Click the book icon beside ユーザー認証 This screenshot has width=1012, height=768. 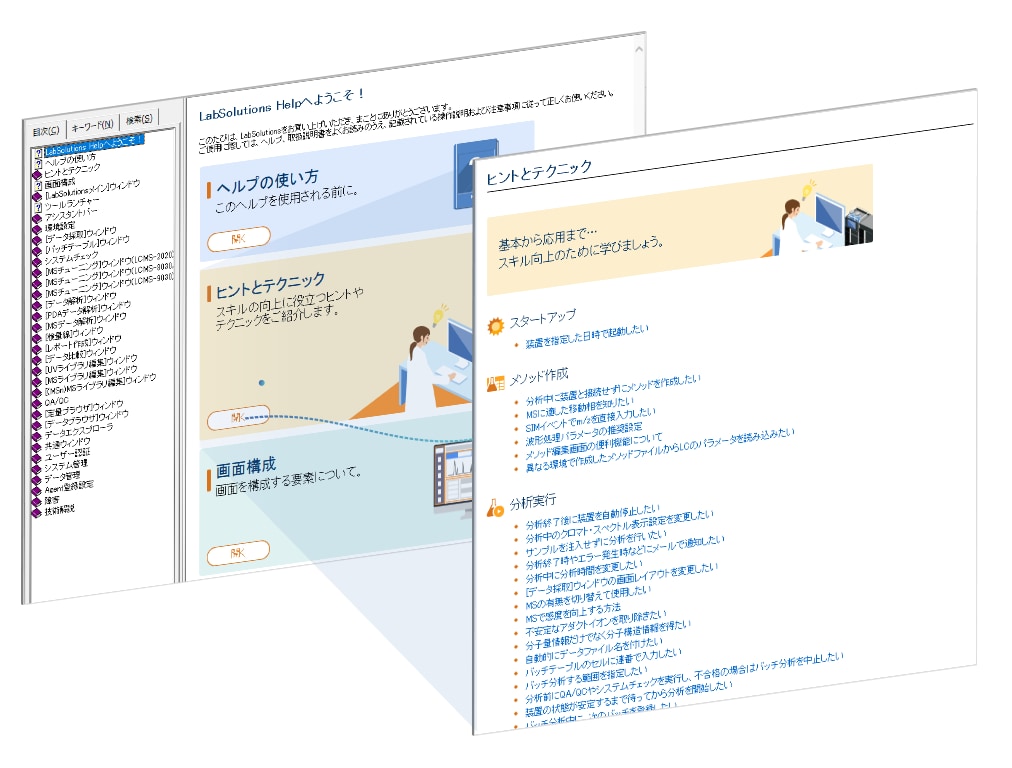point(37,458)
